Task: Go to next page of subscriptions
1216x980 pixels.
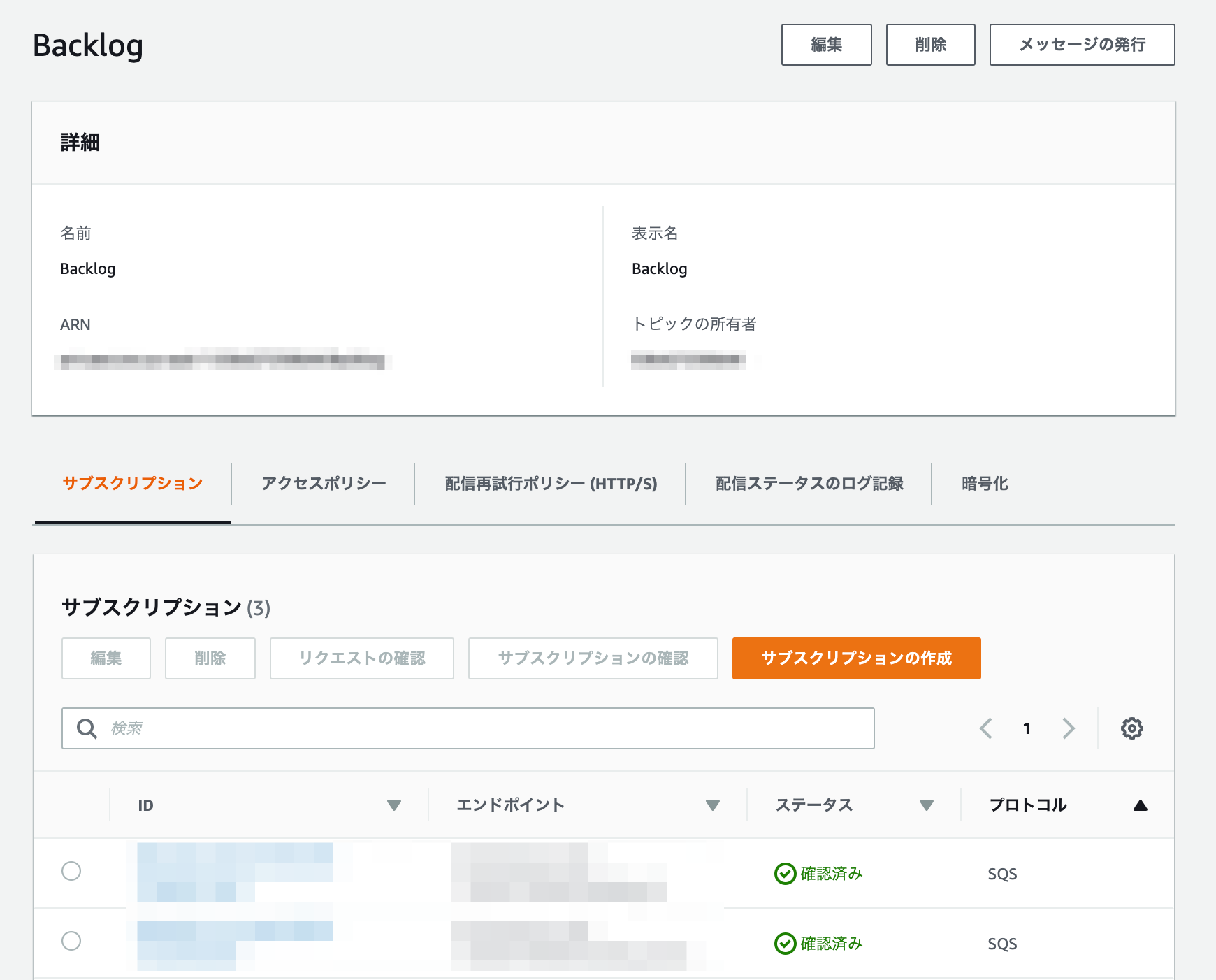Action: (x=1068, y=728)
